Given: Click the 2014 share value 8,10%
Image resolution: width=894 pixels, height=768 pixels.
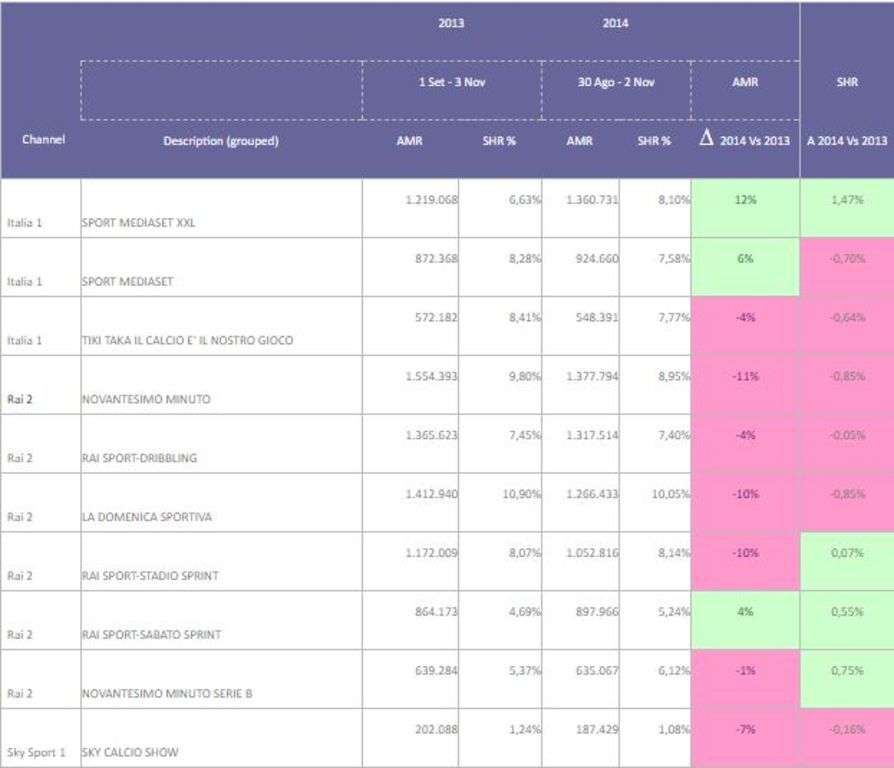Looking at the screenshot, I should pyautogui.click(x=674, y=200).
